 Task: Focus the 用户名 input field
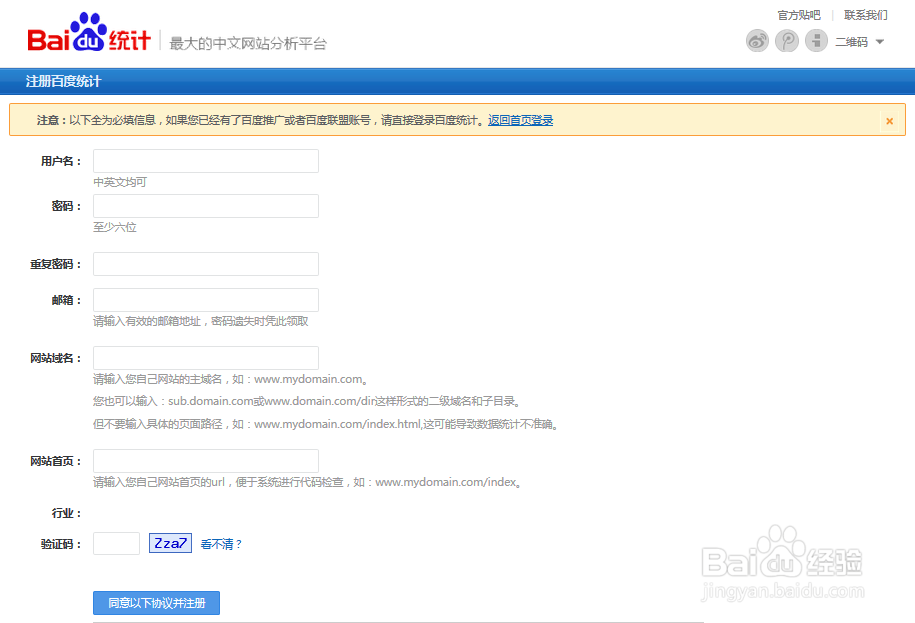point(205,161)
